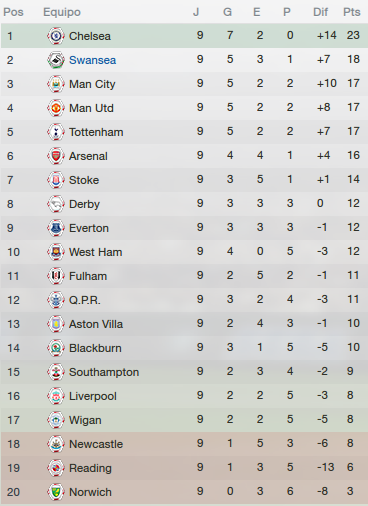Select the Man City crest icon

(56, 84)
